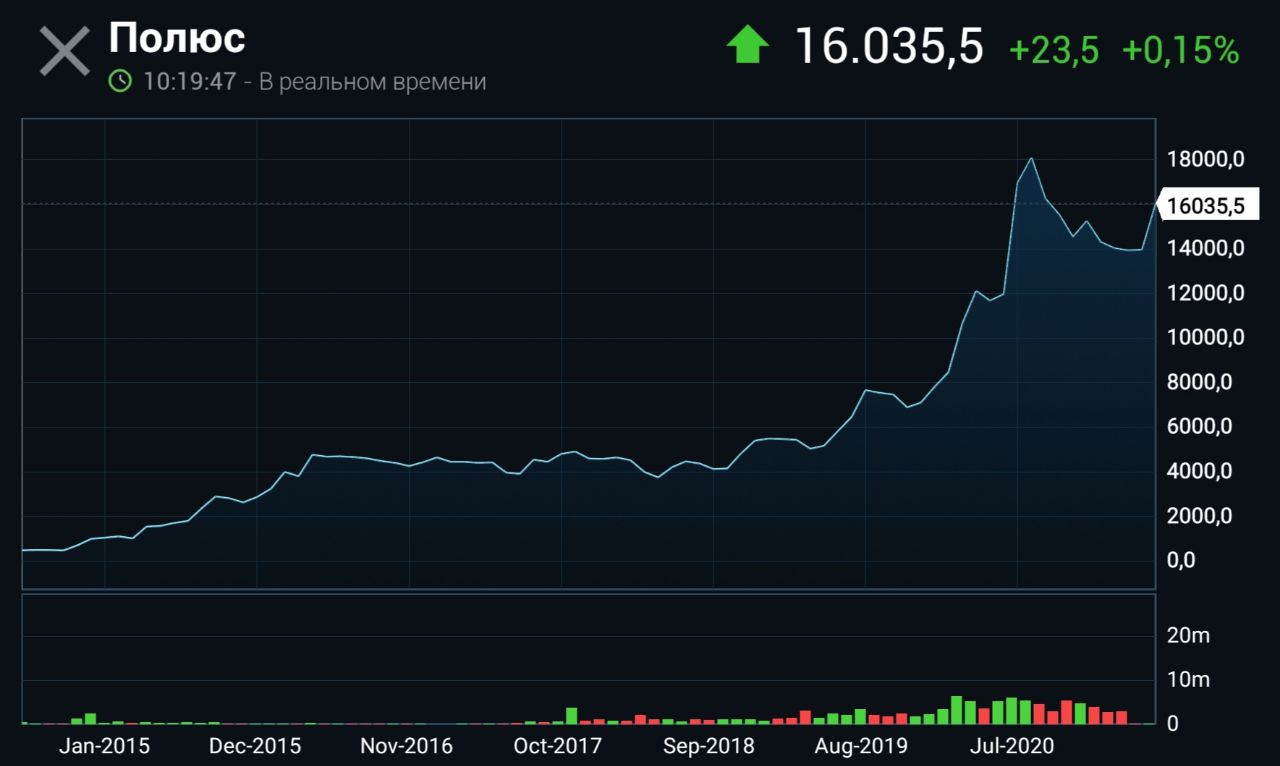Screen dimensions: 1280x766
Task: Click the tall green volume bar at Oct-2017
Action: 571,716
